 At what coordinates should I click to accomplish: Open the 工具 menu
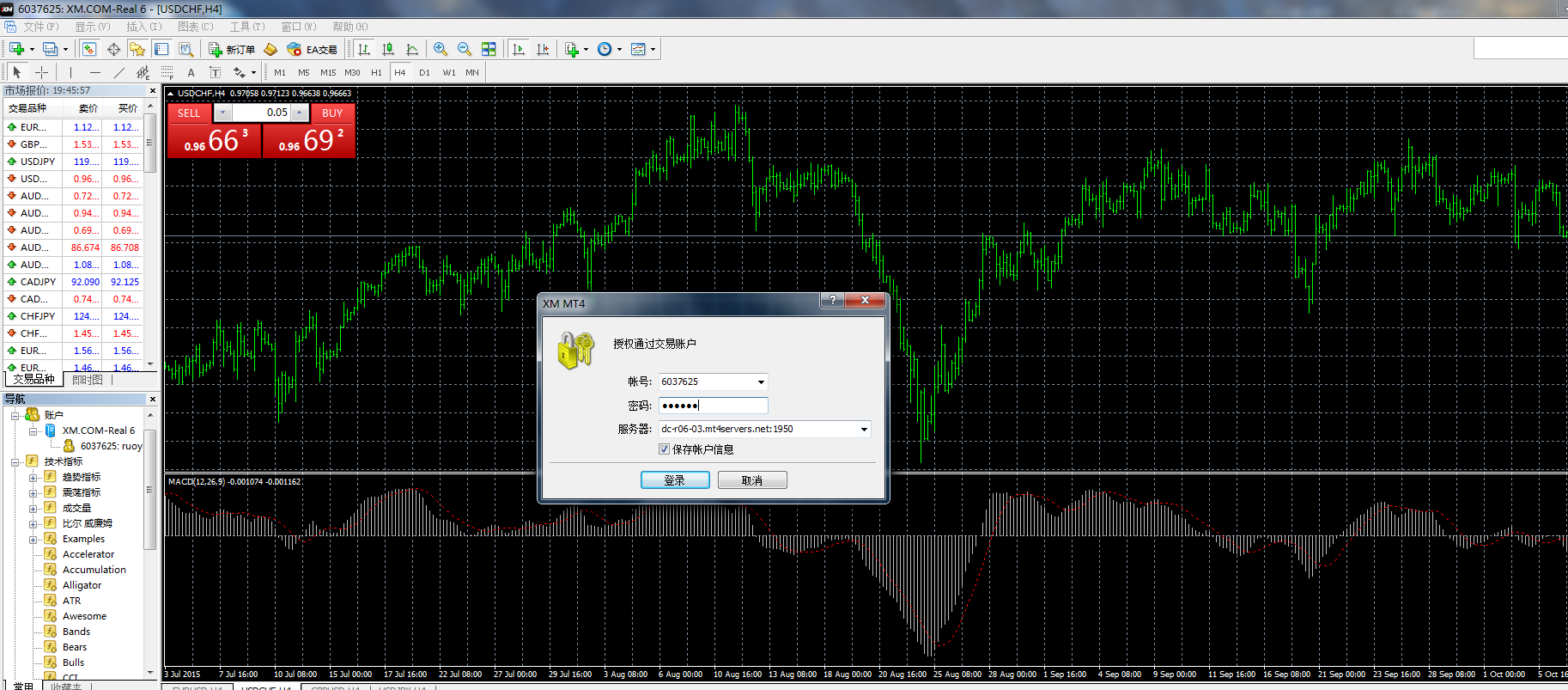pyautogui.click(x=246, y=27)
